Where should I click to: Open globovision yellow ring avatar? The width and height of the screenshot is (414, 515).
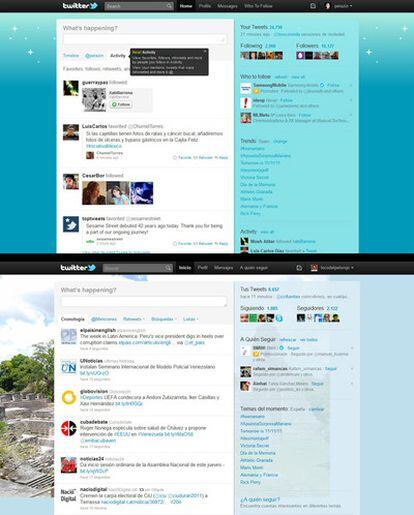point(69,397)
